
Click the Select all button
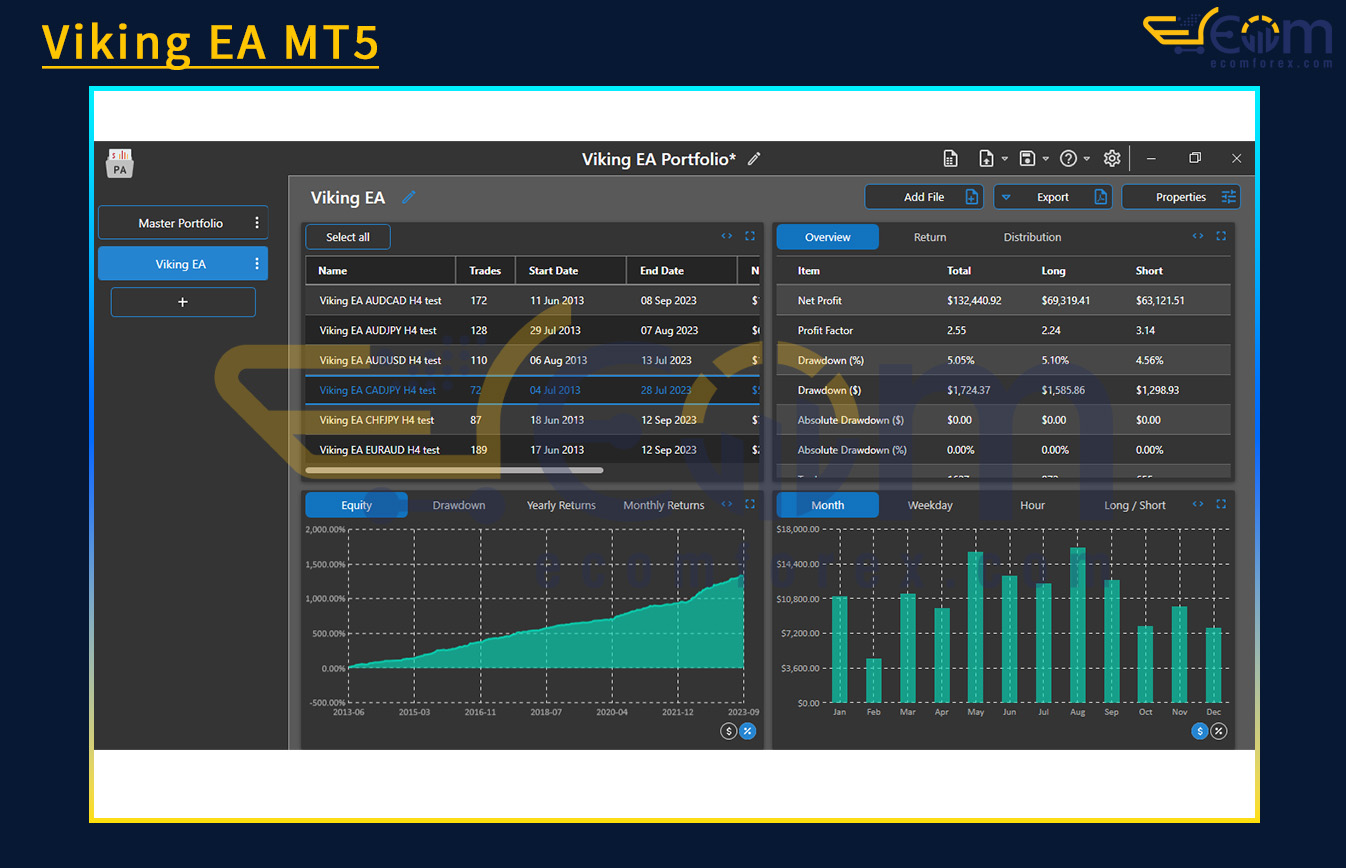348,237
